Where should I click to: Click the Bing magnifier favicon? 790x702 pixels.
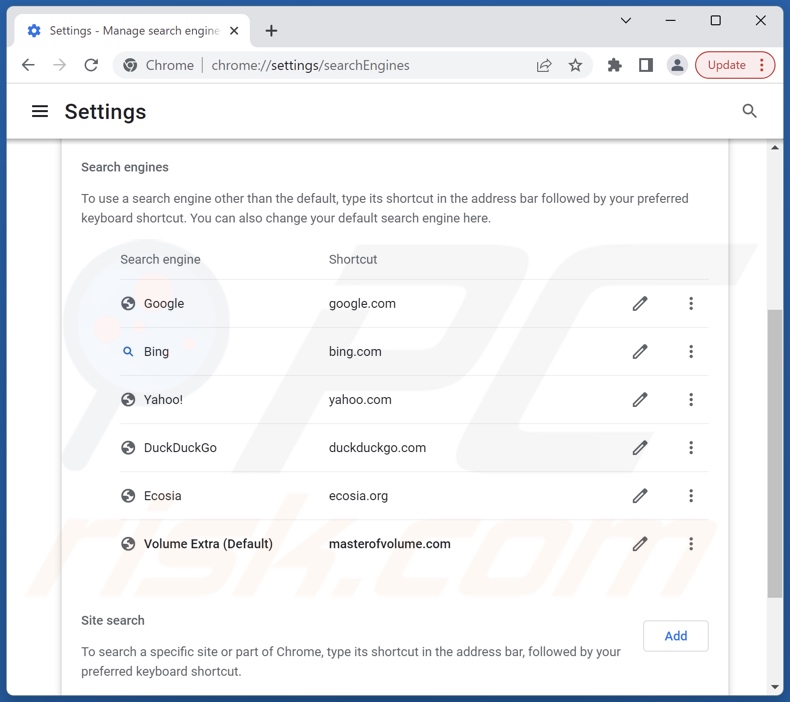128,351
